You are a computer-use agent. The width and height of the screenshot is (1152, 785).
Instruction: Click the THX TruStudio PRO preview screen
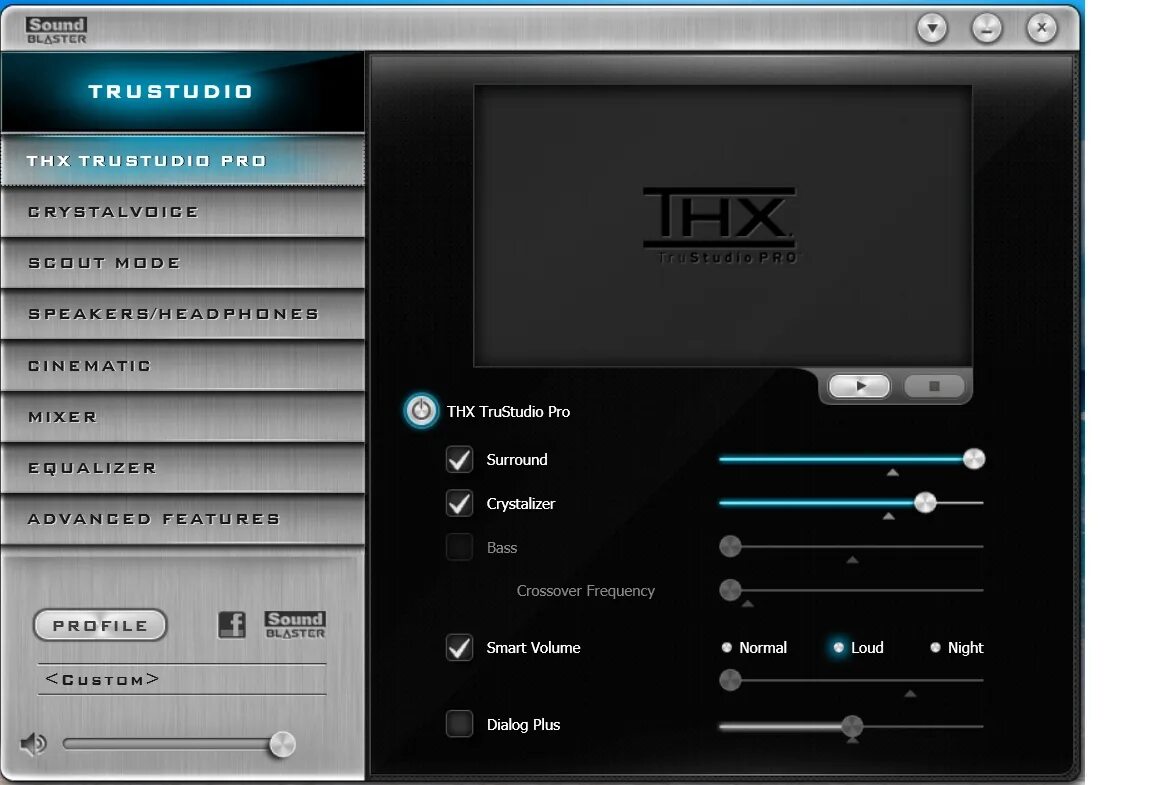point(723,226)
